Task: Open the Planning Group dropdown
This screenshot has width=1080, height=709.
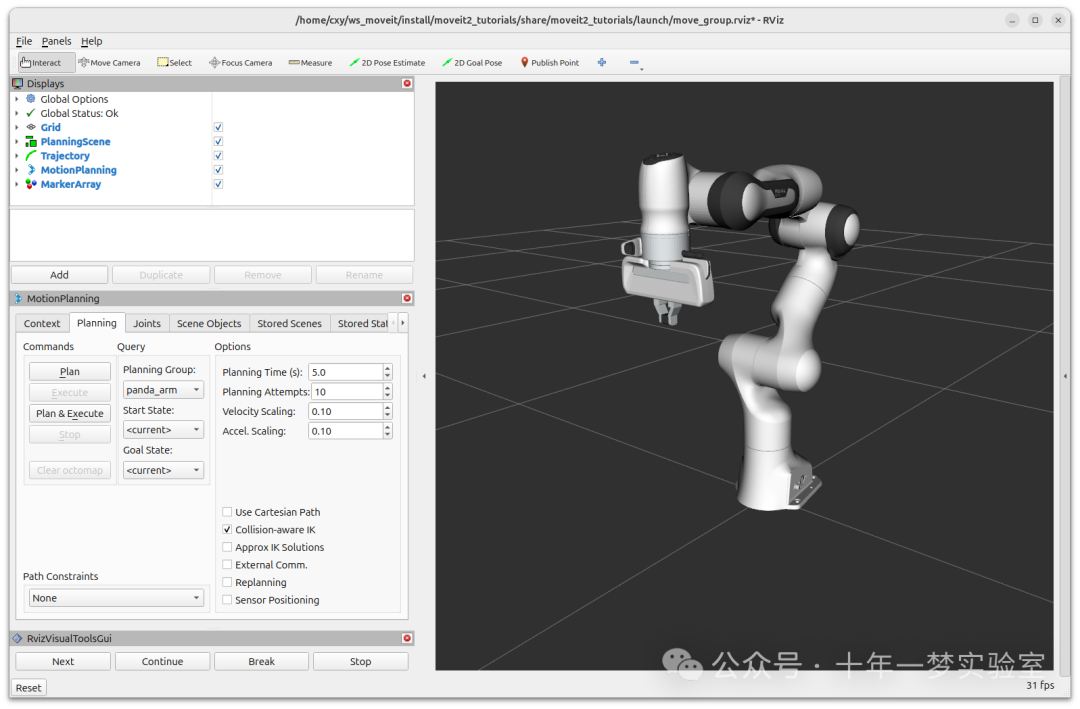Action: pyautogui.click(x=163, y=390)
